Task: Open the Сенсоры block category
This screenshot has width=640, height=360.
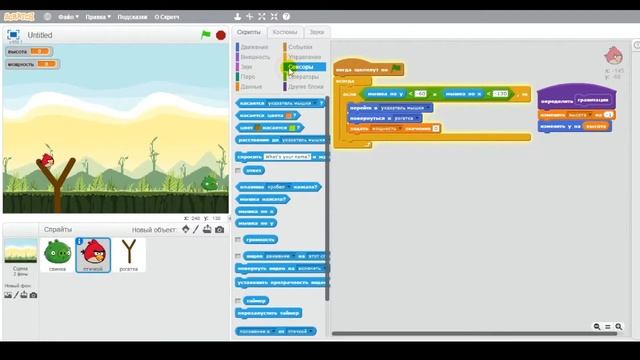Action: (304, 67)
